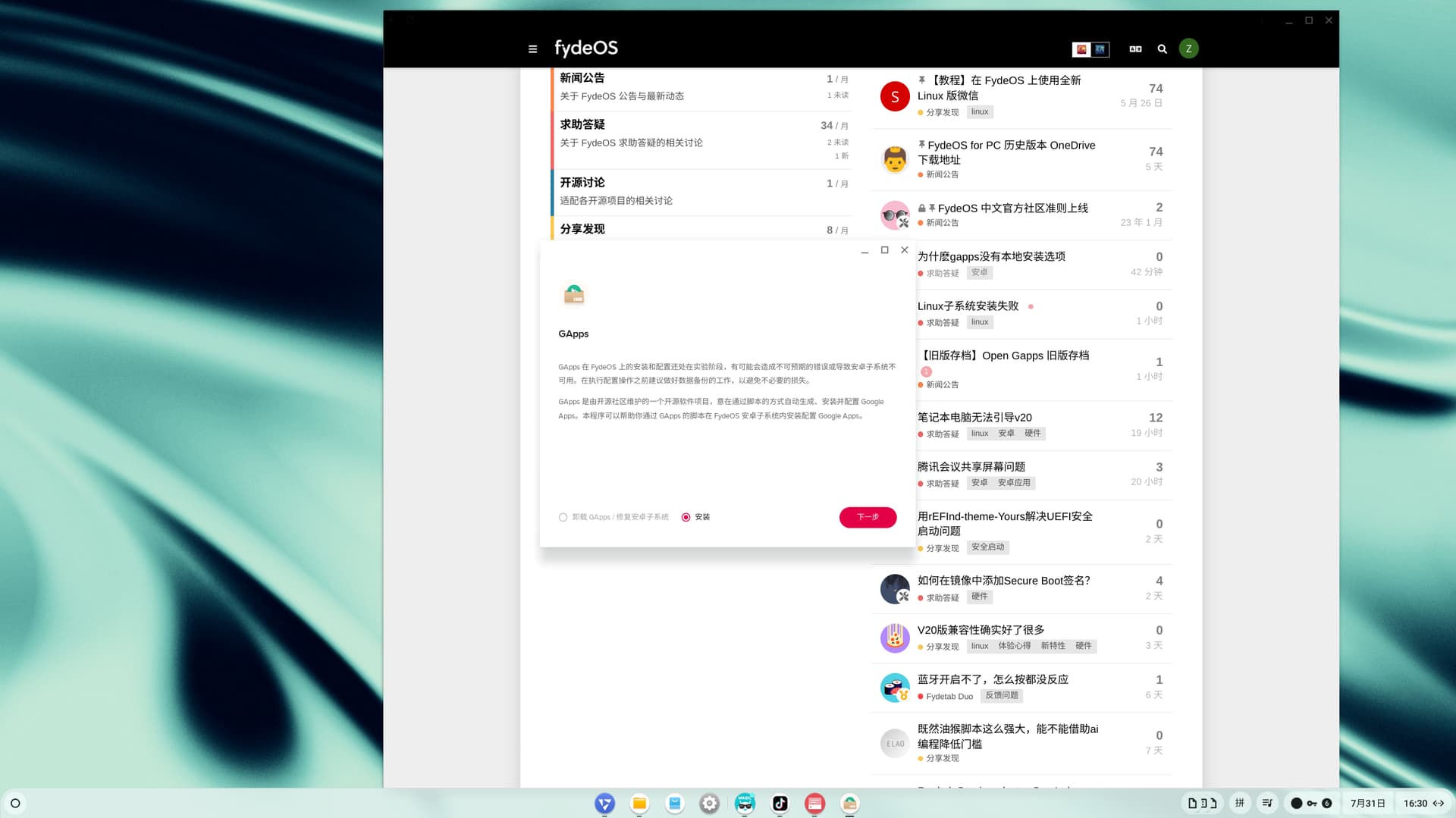
Task: Open topic 为什麽gapps没有本地安装选项
Action: [991, 256]
